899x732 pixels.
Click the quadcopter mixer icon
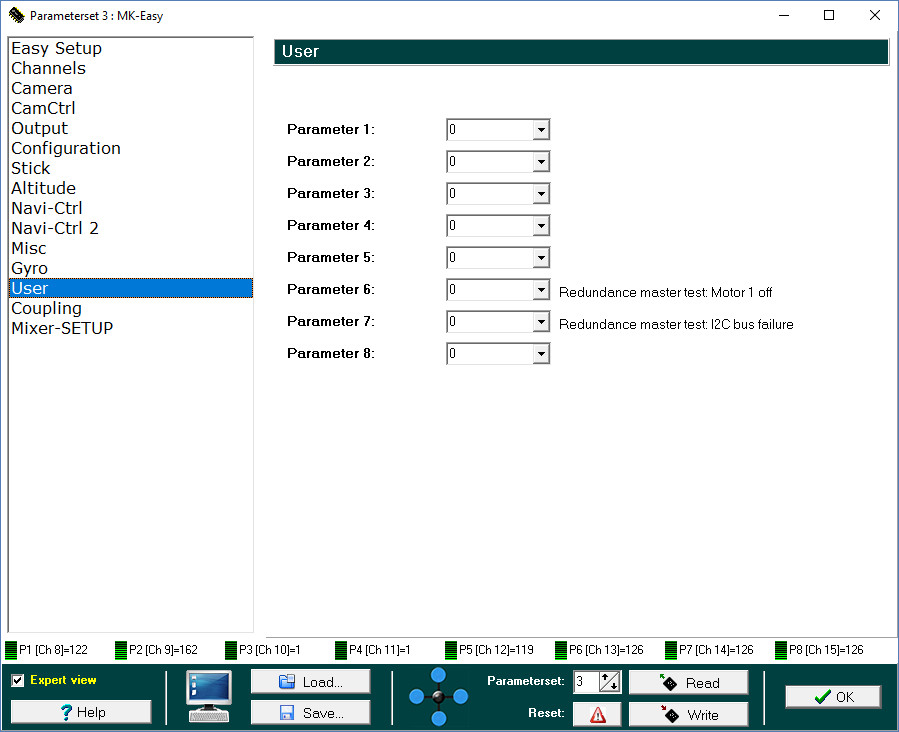pyautogui.click(x=438, y=696)
